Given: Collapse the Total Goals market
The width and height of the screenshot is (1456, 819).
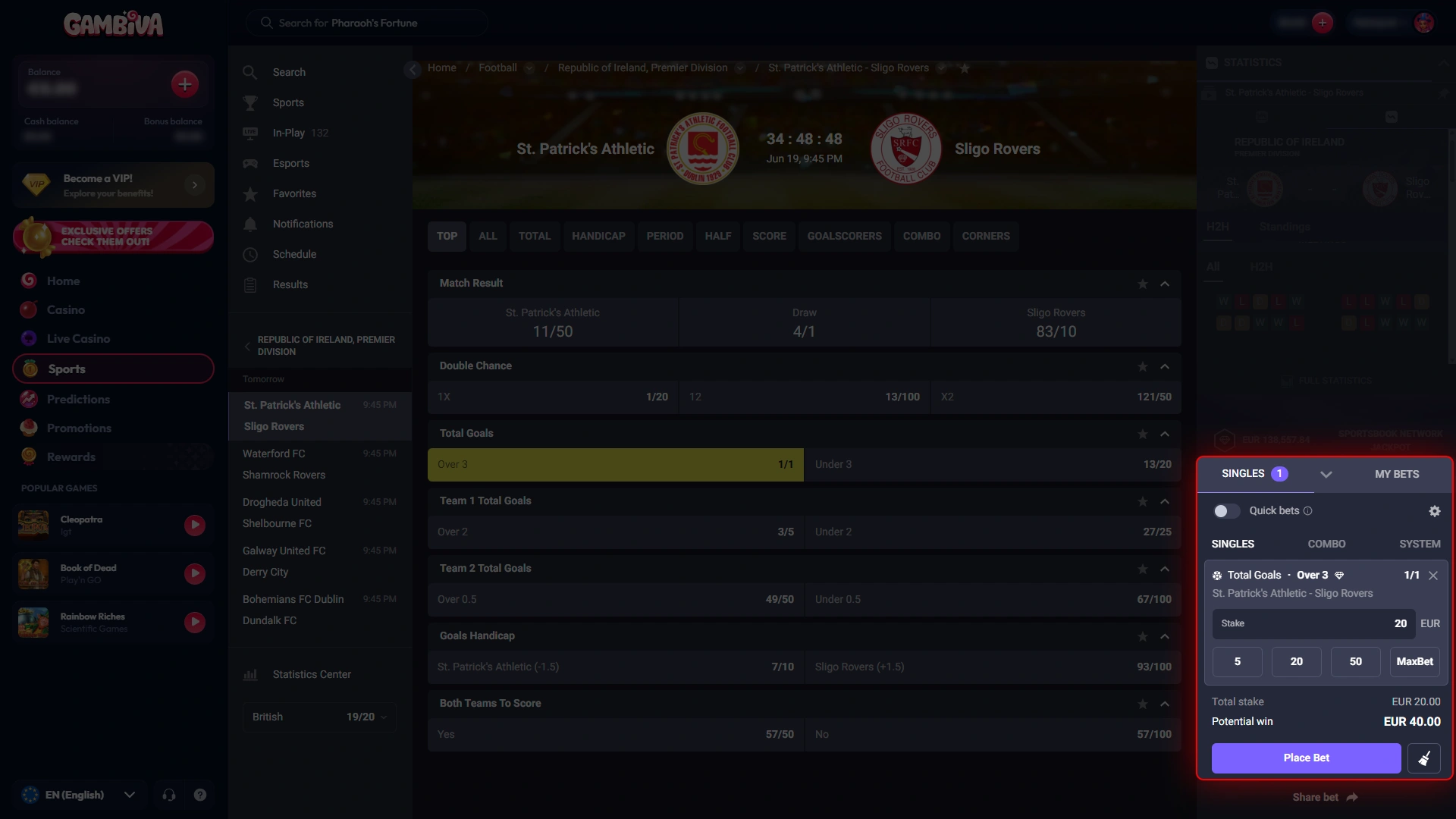Looking at the screenshot, I should click(x=1165, y=434).
